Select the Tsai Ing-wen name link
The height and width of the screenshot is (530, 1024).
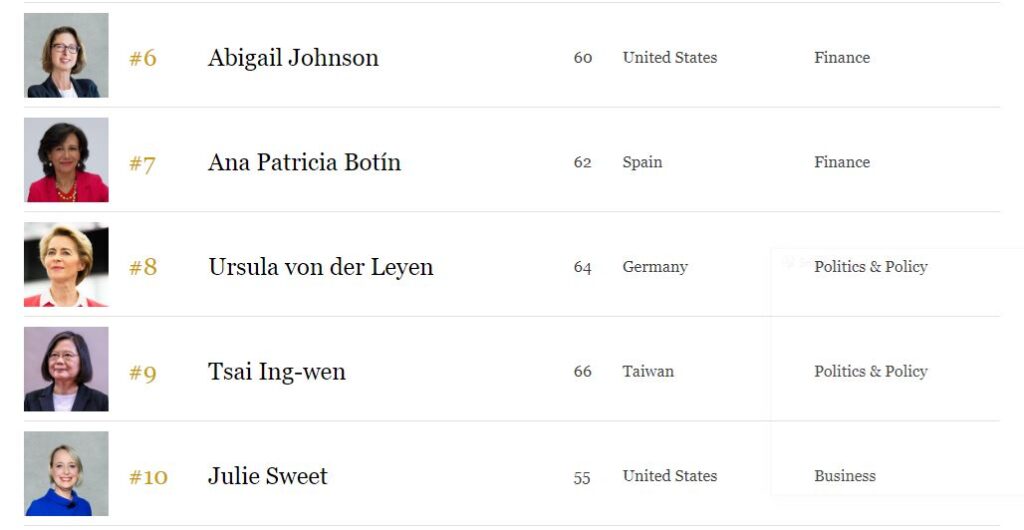pos(276,371)
